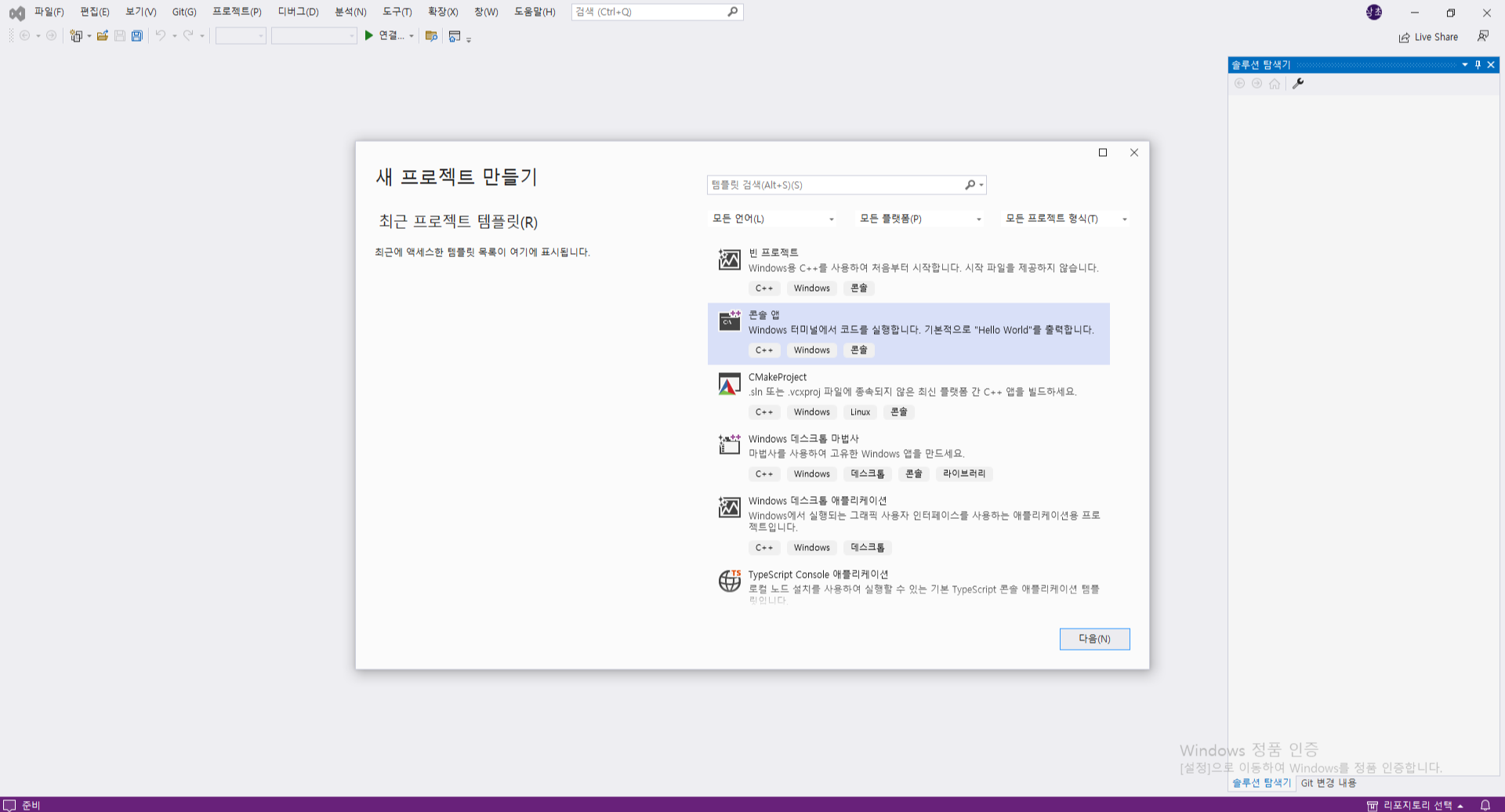Click the TypeScript globe template icon
1505x812 pixels.
pyautogui.click(x=729, y=581)
